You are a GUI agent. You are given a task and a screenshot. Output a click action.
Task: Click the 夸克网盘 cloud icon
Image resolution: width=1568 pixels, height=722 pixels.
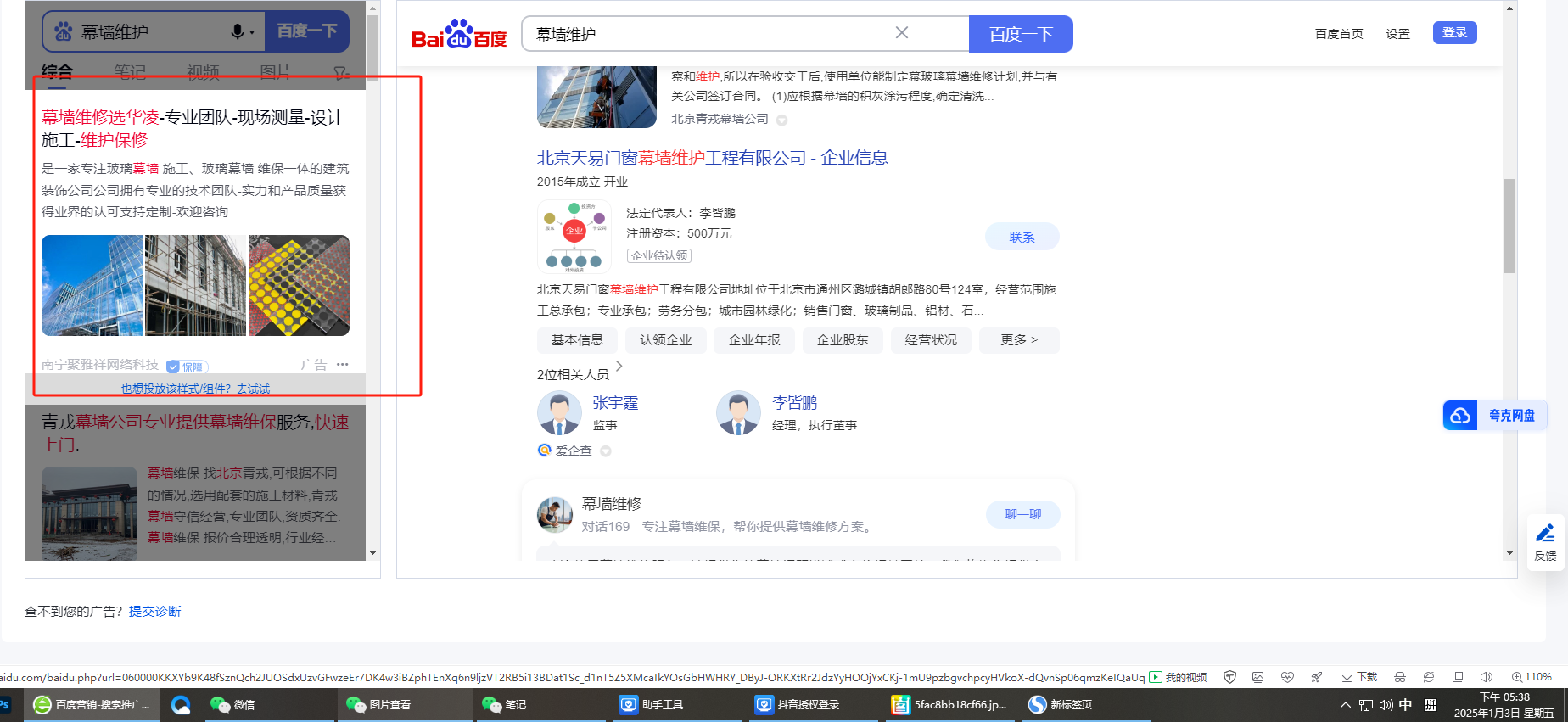click(1460, 415)
